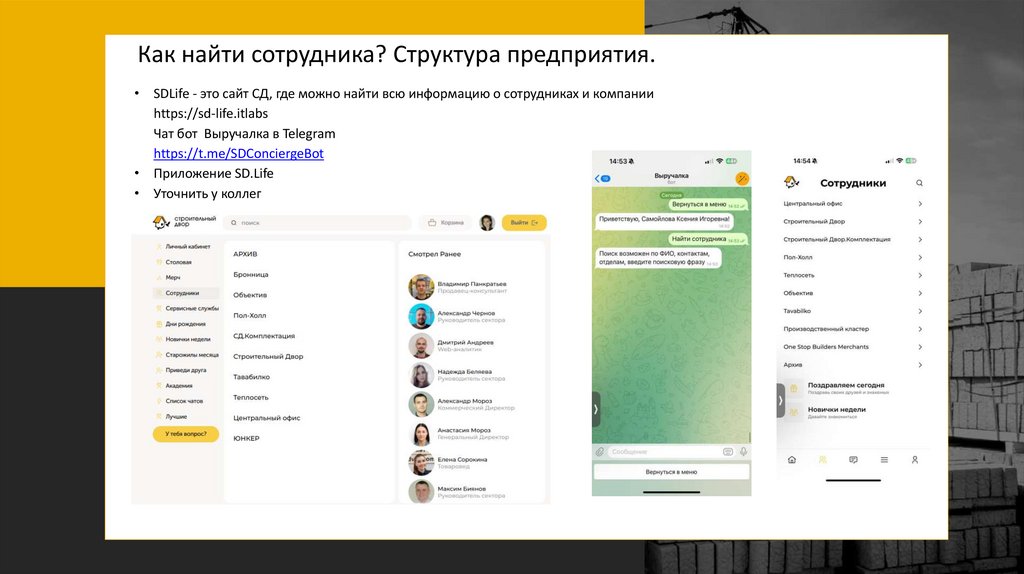Click the Старожилы месяца sidebar icon
Screen dimensions: 1024x574
pos(159,355)
